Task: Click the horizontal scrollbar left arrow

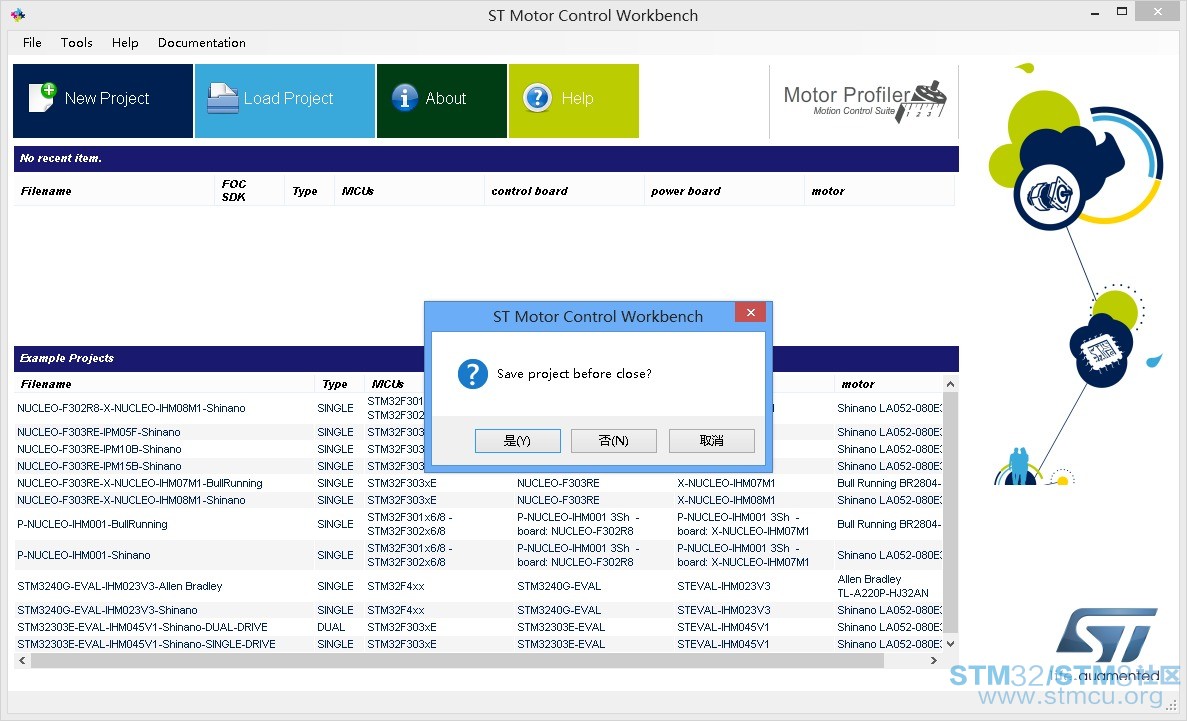Action: [23, 660]
